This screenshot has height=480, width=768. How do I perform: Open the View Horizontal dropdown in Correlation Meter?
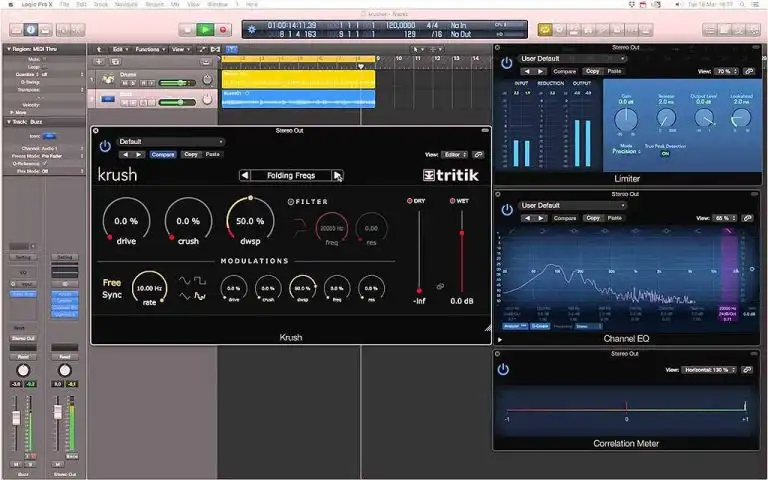(x=709, y=370)
